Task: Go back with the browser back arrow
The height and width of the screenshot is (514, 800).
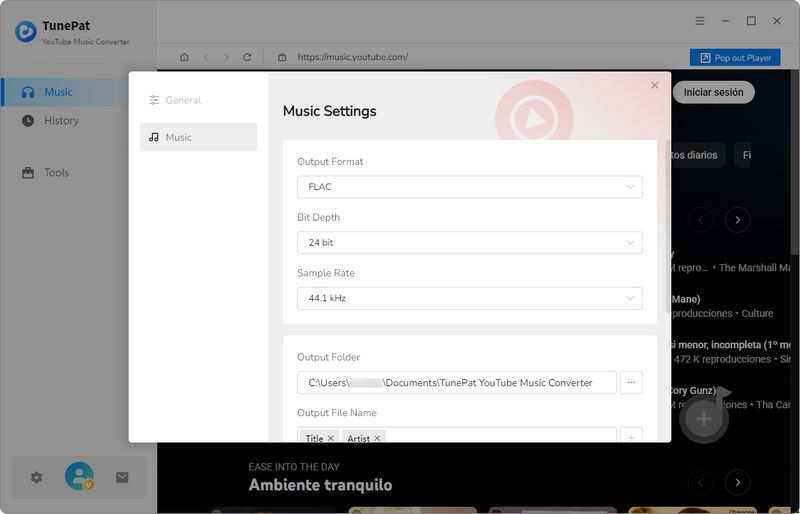Action: click(x=206, y=57)
